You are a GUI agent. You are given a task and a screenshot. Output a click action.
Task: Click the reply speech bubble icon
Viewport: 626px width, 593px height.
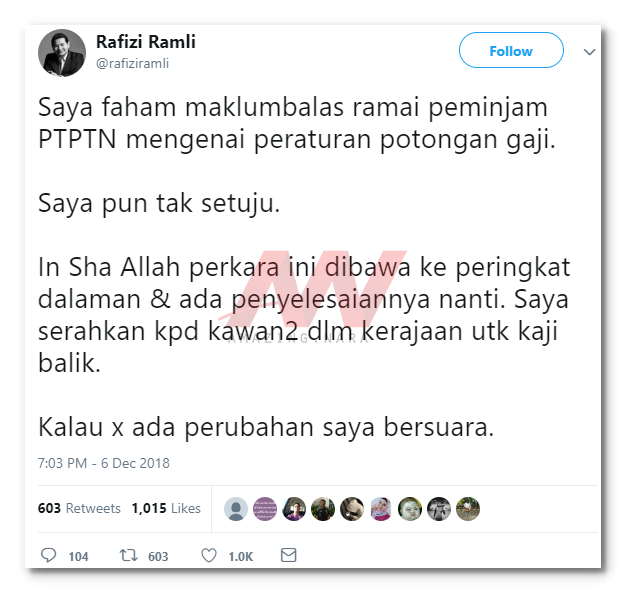(49, 555)
